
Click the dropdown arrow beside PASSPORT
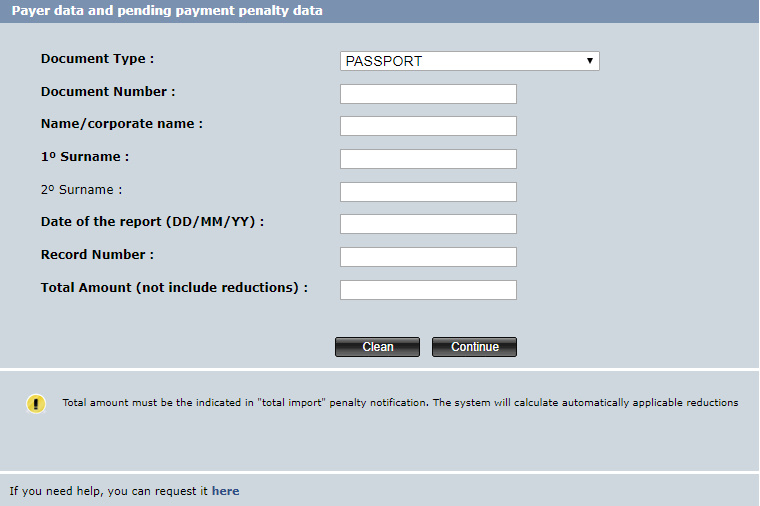pyautogui.click(x=589, y=61)
